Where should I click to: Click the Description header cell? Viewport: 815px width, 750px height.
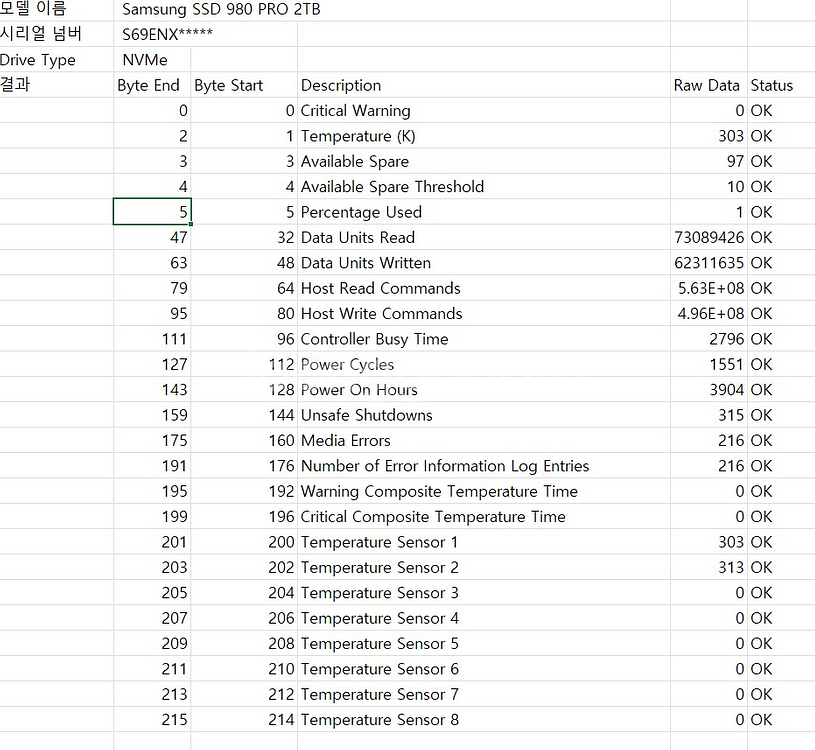pyautogui.click(x=341, y=86)
